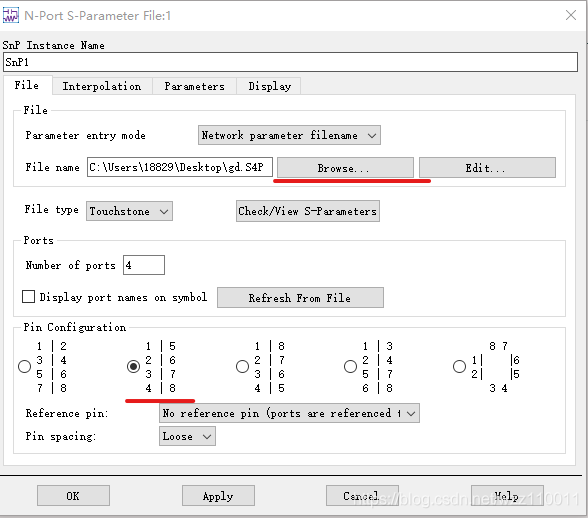Select the 1|3 2|4 5|7 6|8 pin configuration
The image size is (588, 518).
point(350,366)
